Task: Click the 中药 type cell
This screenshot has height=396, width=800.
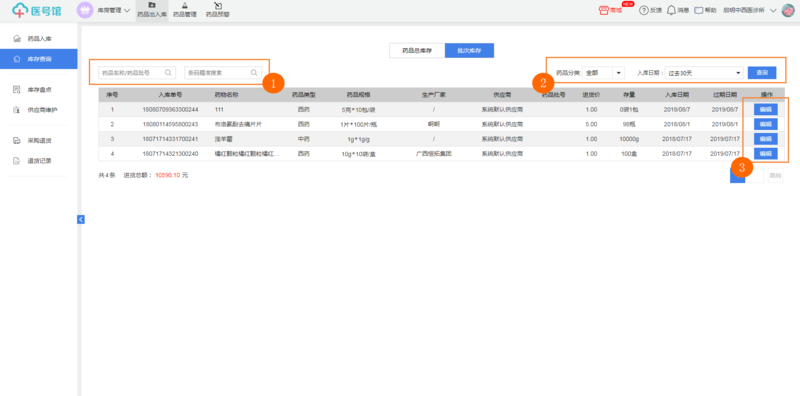Action: [304, 139]
